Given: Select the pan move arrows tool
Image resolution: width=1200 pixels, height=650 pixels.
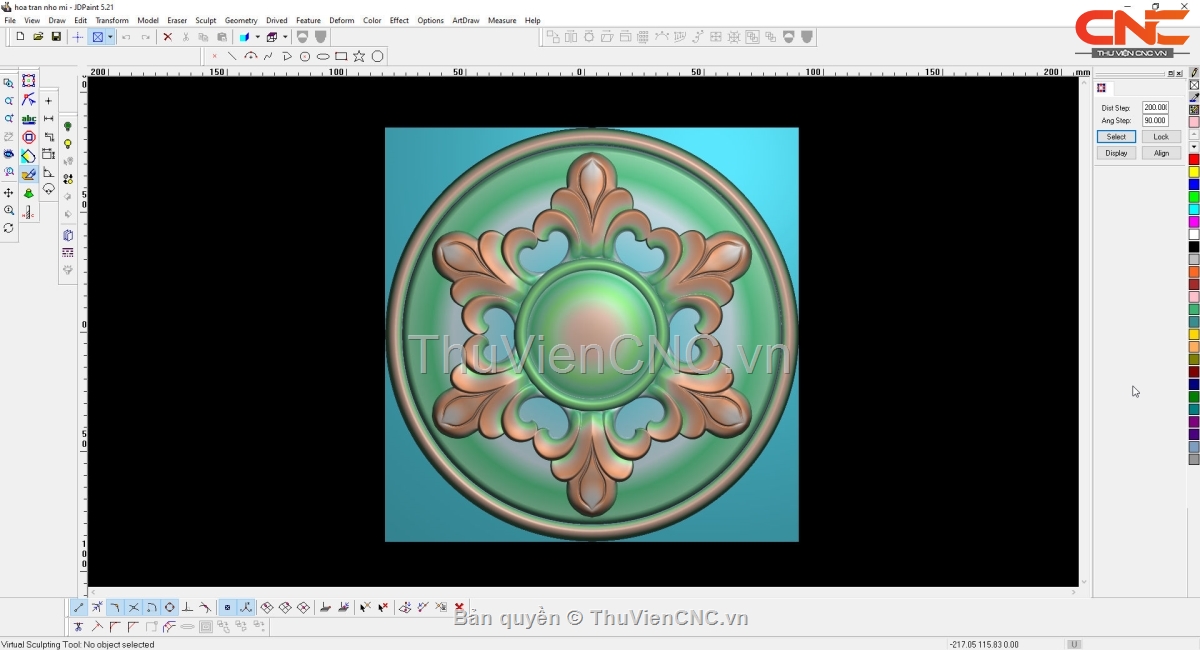Looking at the screenshot, I should (x=8, y=192).
